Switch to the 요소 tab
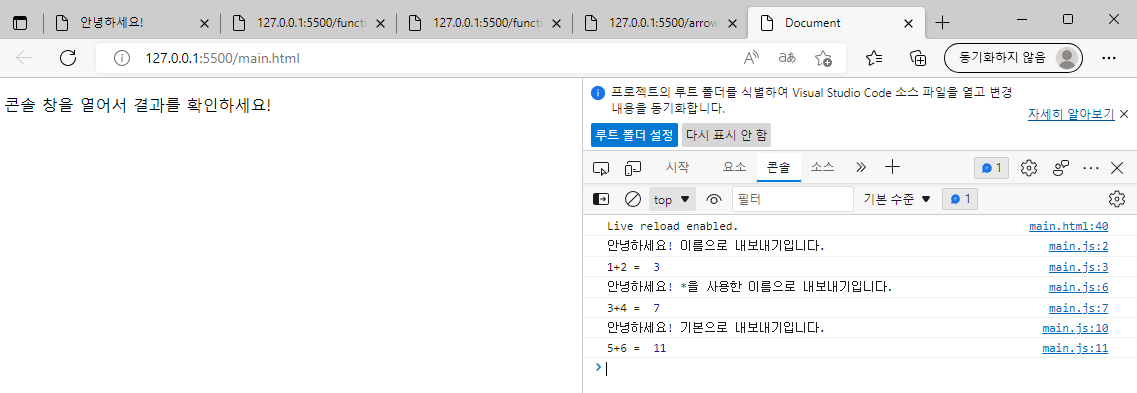The image size is (1137, 393). tap(734, 167)
